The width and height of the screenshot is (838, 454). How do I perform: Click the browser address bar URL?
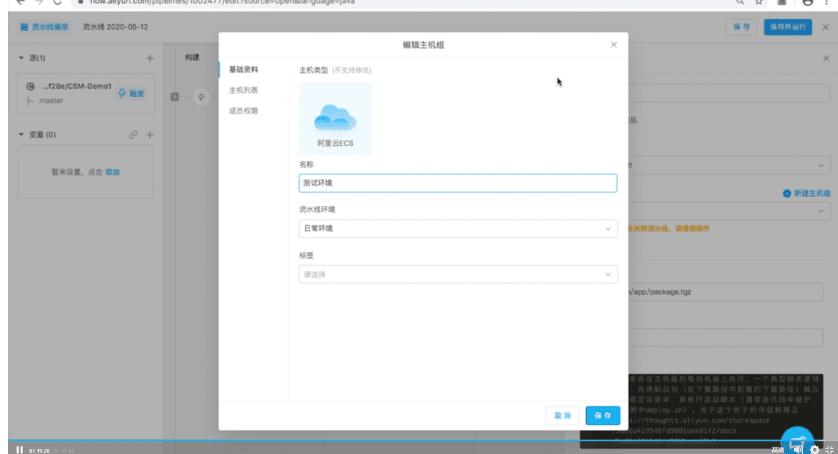(x=222, y=2)
